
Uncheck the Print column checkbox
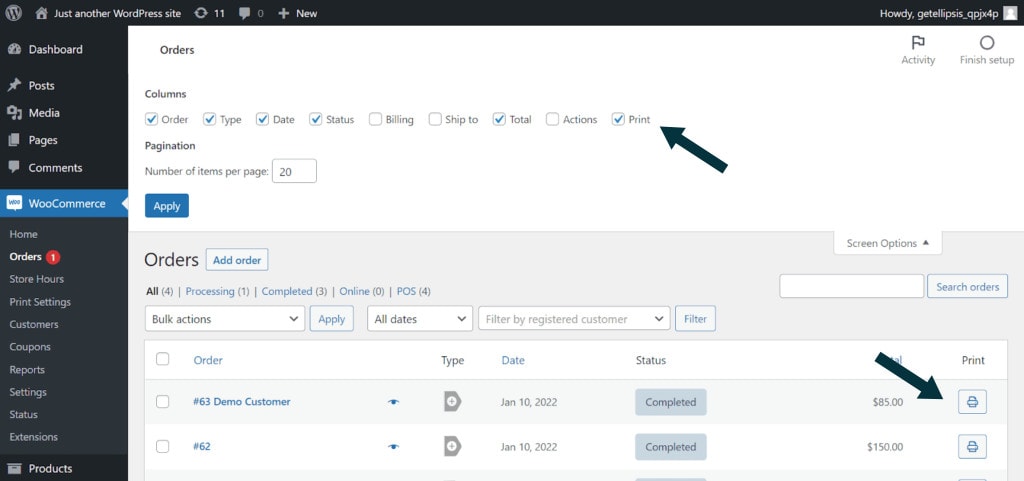pos(619,119)
